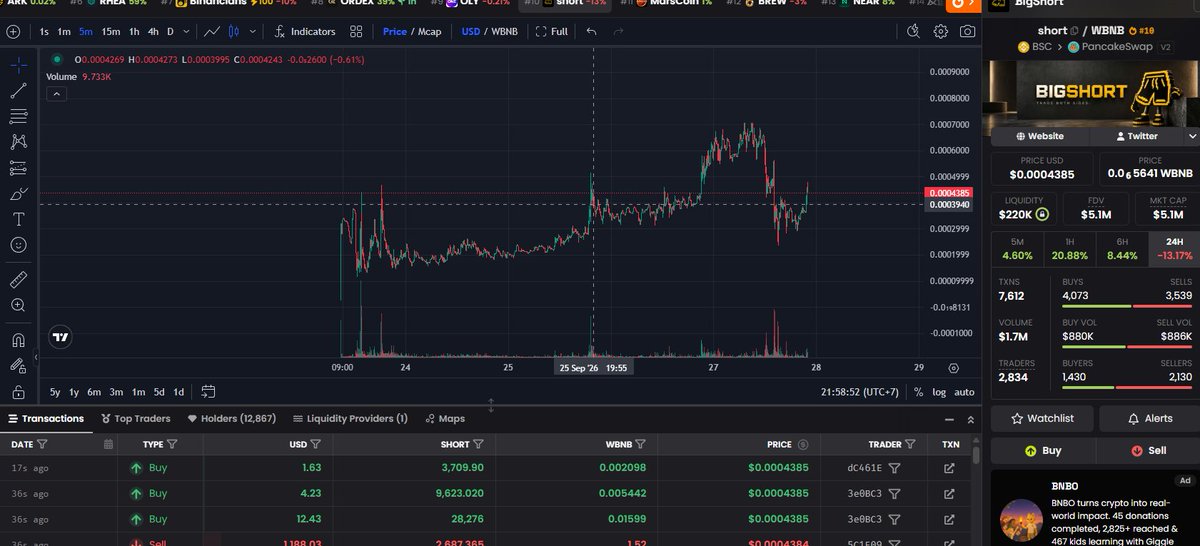
Task: Set chart interval to 15m
Action: (111, 31)
